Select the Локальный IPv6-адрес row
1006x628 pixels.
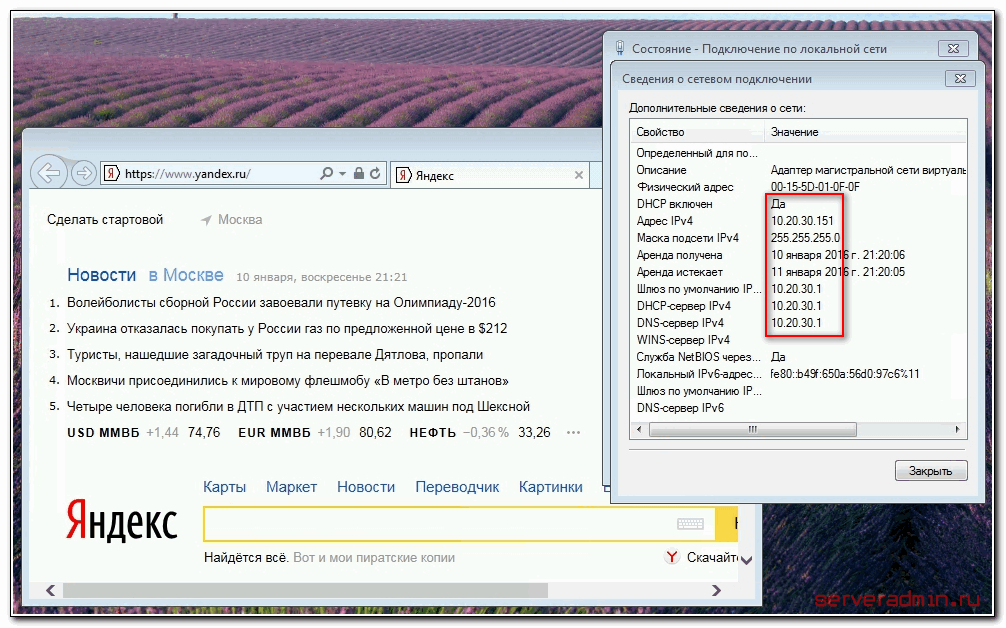click(799, 374)
